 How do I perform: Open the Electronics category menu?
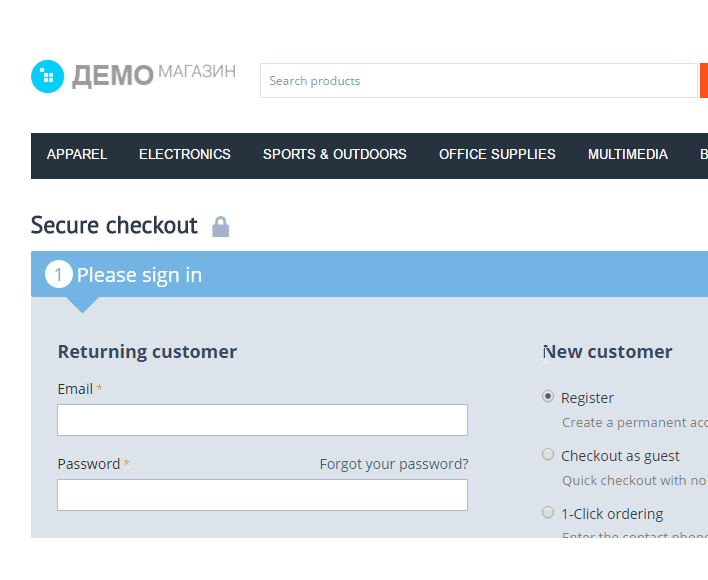[x=185, y=154]
